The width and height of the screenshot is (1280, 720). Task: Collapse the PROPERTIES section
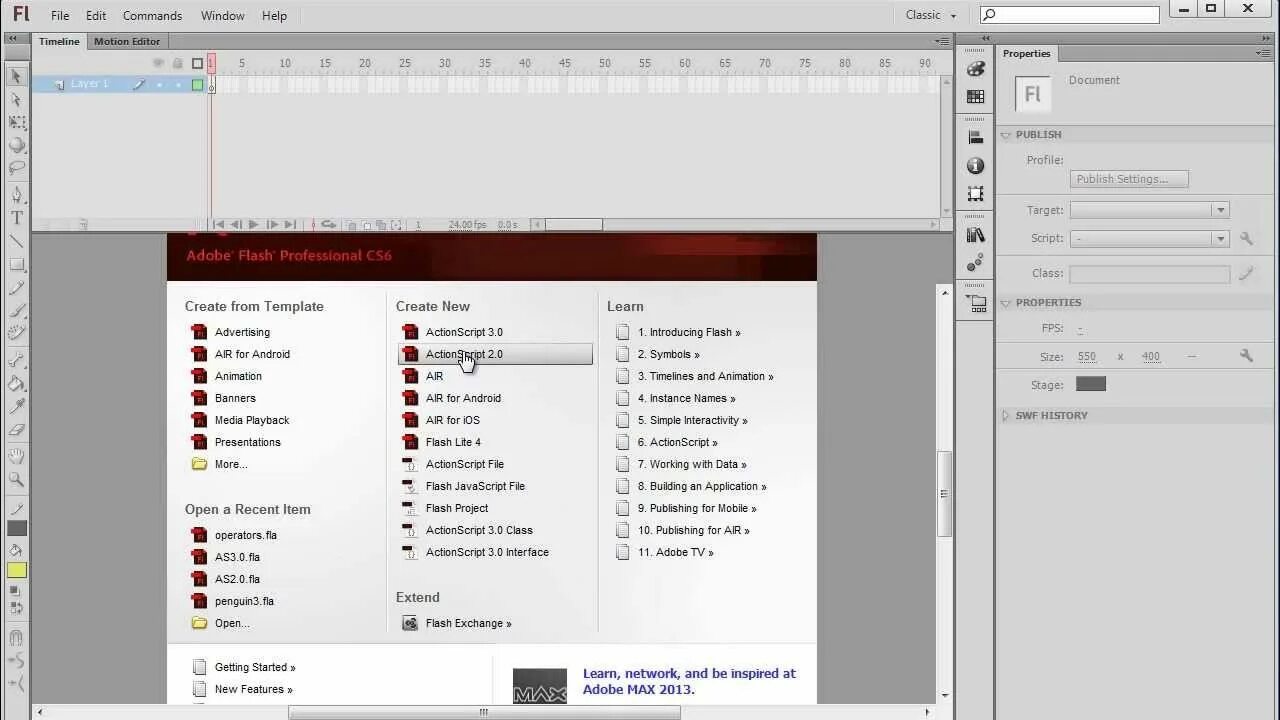1006,303
